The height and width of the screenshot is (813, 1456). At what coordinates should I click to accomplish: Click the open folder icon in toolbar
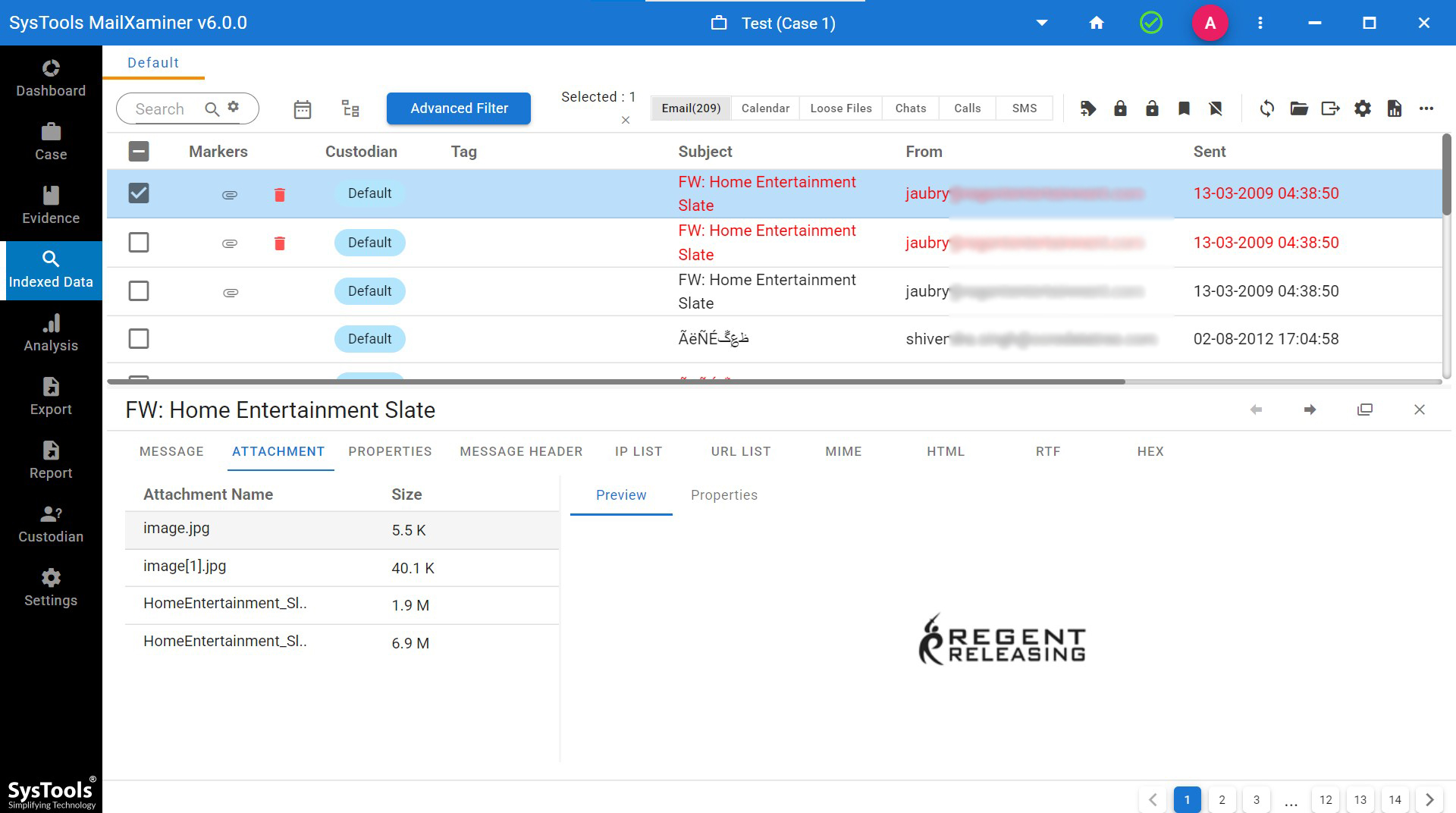click(1299, 108)
